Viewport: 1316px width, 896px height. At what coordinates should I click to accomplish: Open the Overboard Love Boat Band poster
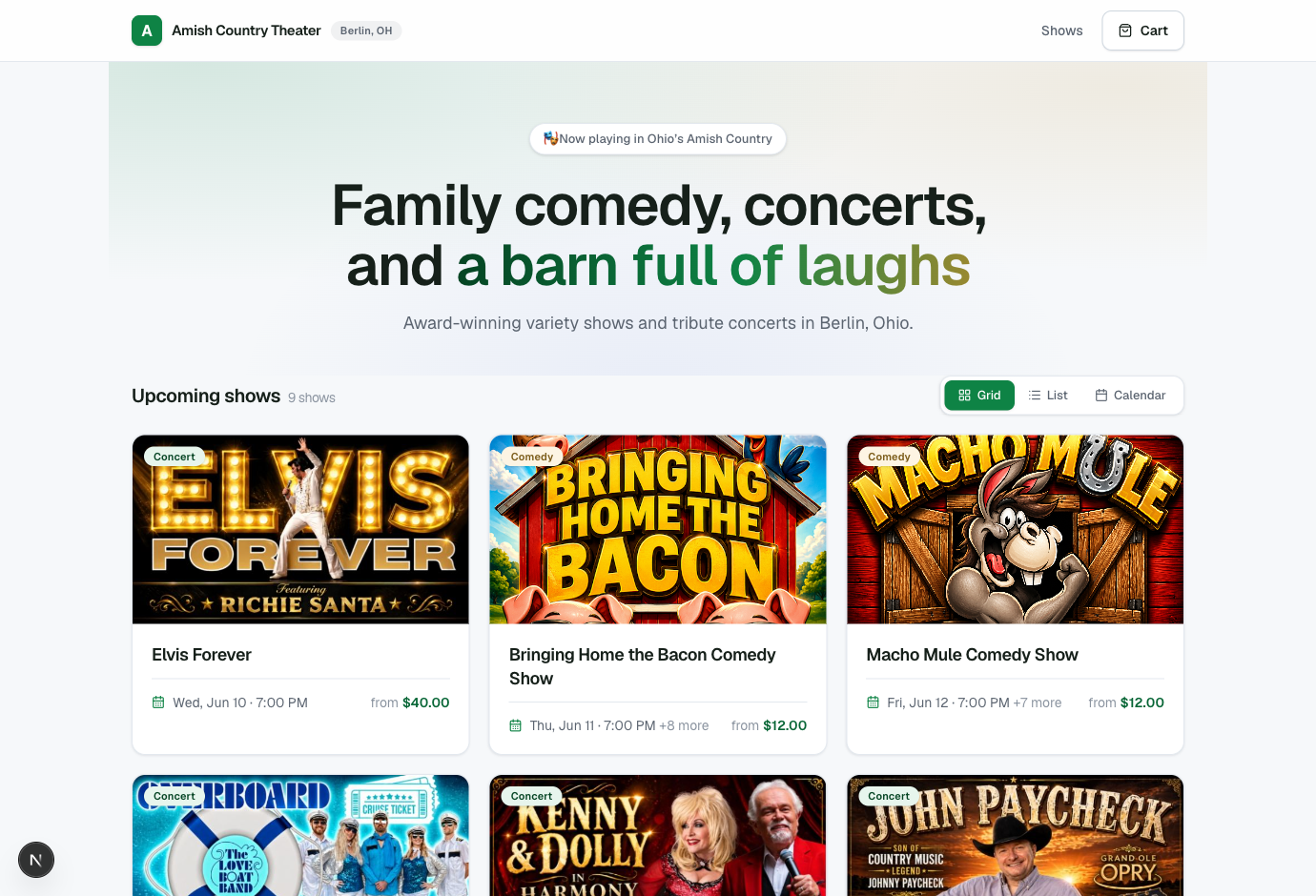coord(300,835)
